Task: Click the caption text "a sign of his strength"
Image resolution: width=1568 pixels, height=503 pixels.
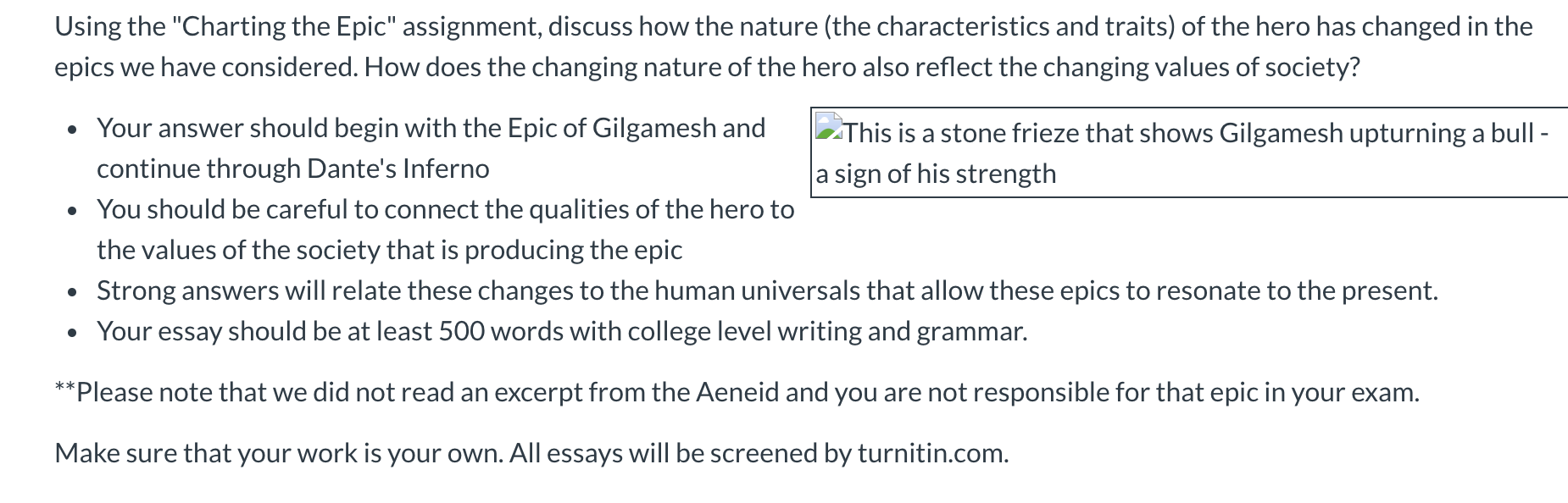Action: tap(936, 174)
